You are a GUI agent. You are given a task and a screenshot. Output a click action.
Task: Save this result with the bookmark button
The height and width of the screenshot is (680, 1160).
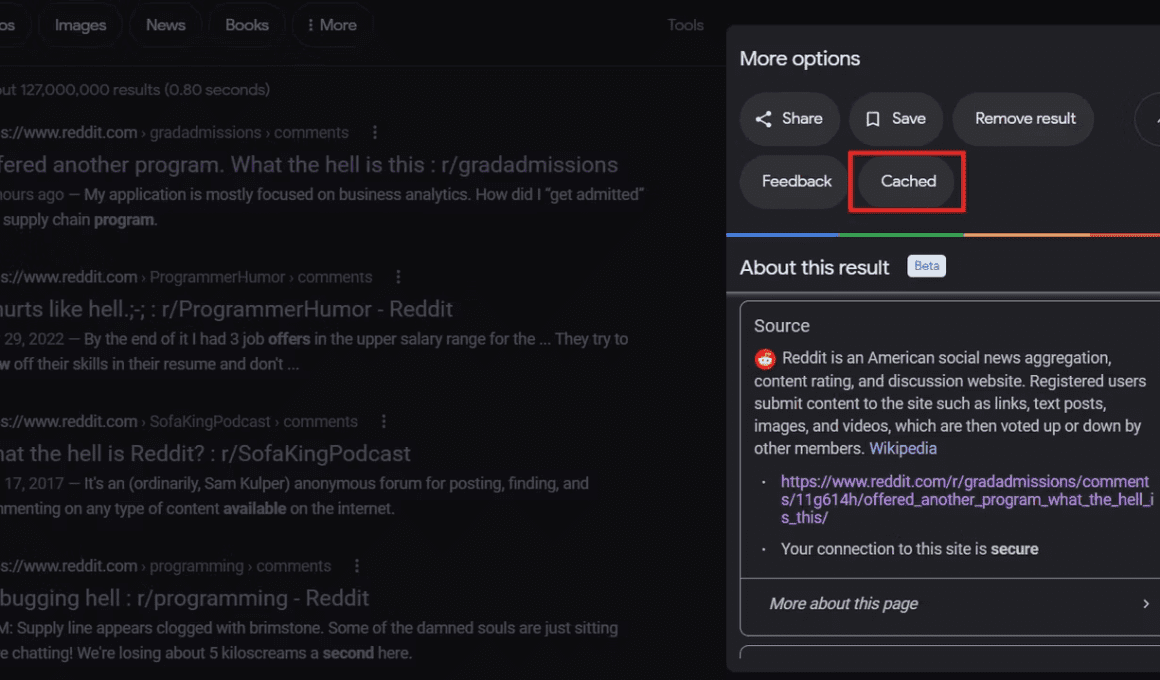896,118
